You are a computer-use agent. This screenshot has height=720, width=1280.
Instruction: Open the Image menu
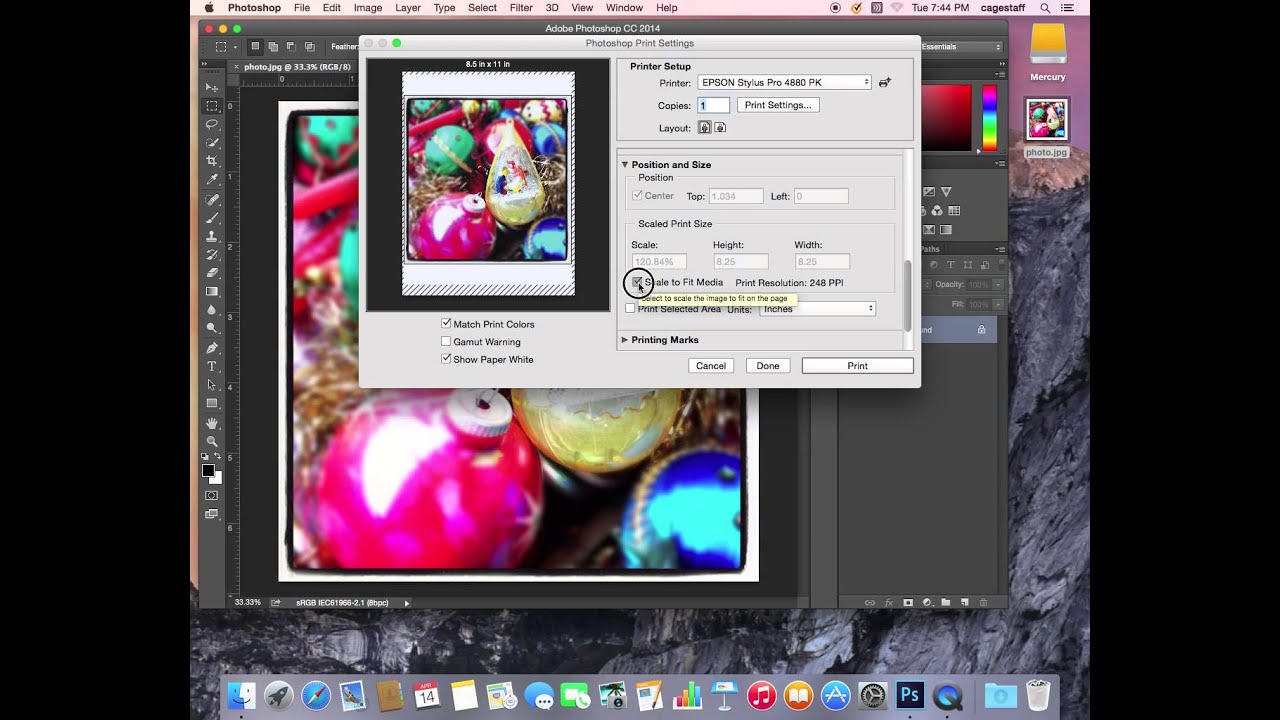[x=368, y=8]
